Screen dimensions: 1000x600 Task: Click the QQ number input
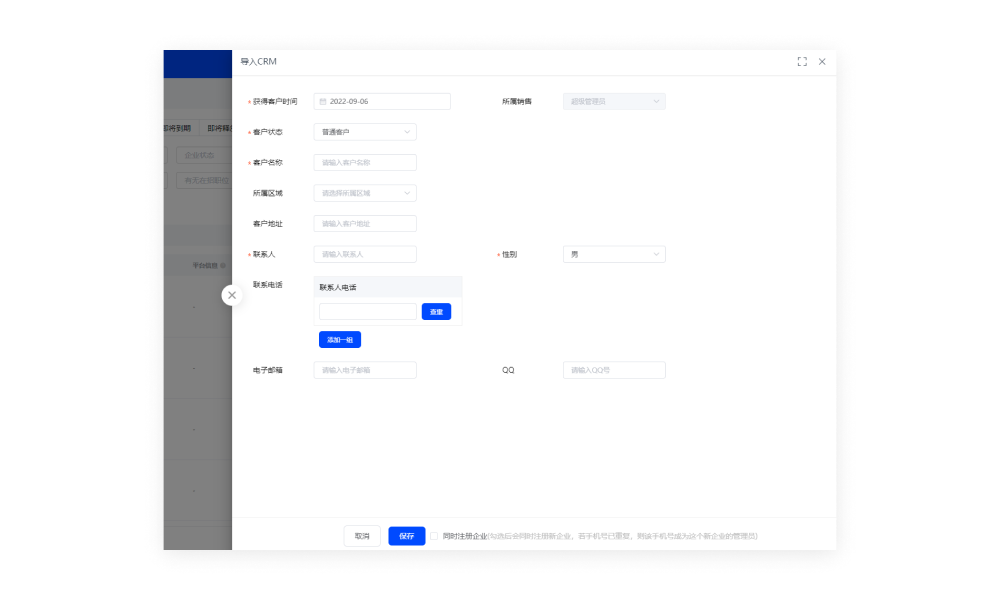(614, 370)
